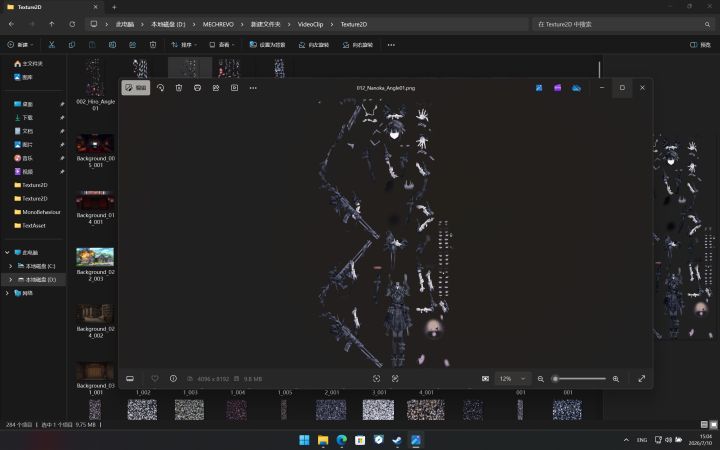Open File Explorer from taskbar
720x450 pixels.
click(x=323, y=440)
